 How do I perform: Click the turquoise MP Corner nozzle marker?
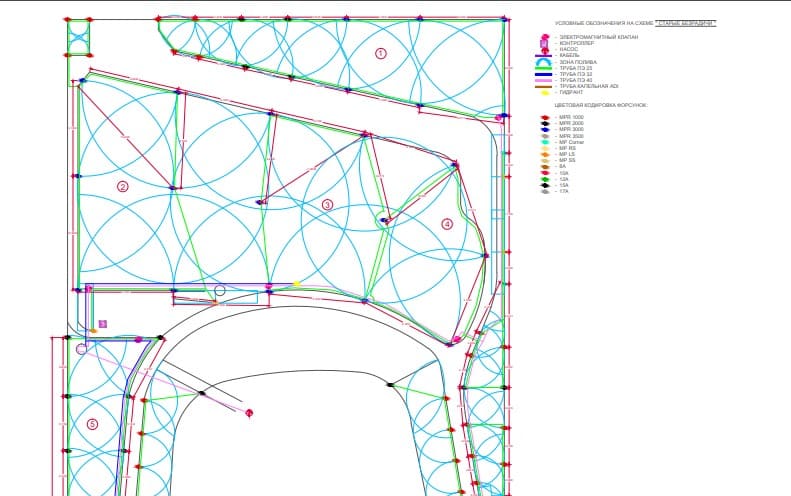[545, 142]
